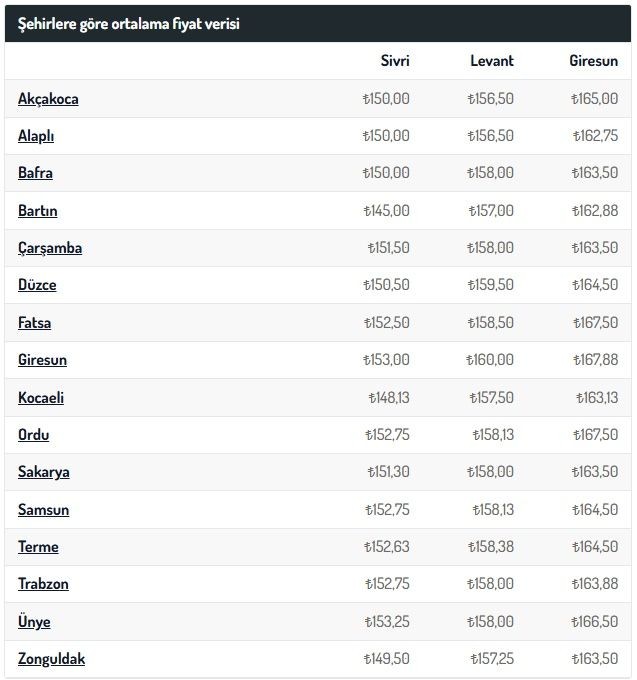
Task: Click the Sivri column header
Action: point(395,60)
